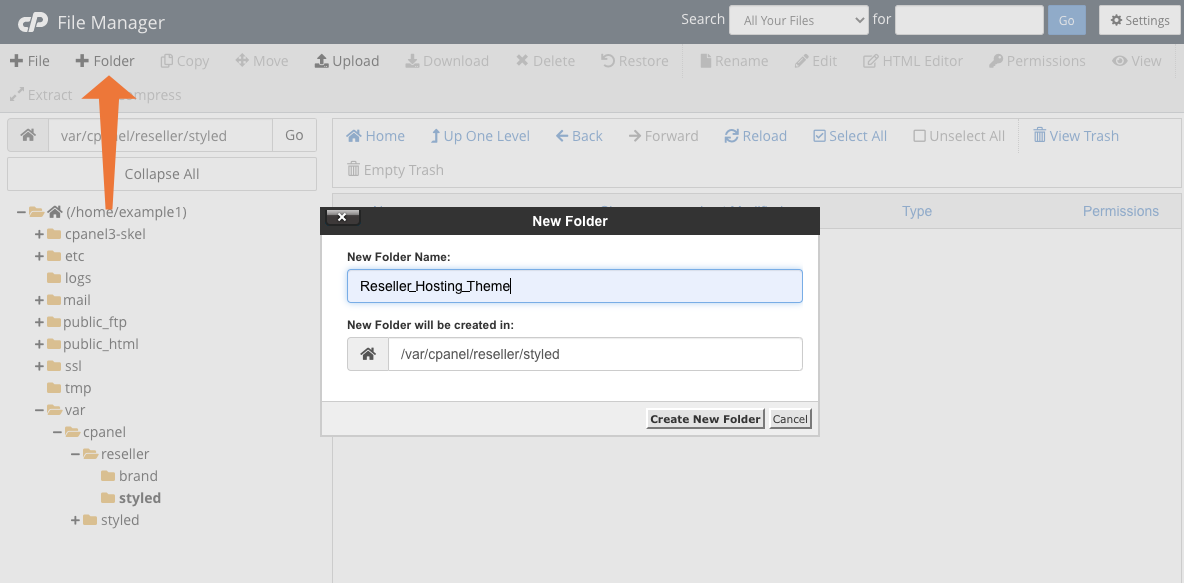Click the View Trash icon
1184x583 pixels.
pos(1040,136)
